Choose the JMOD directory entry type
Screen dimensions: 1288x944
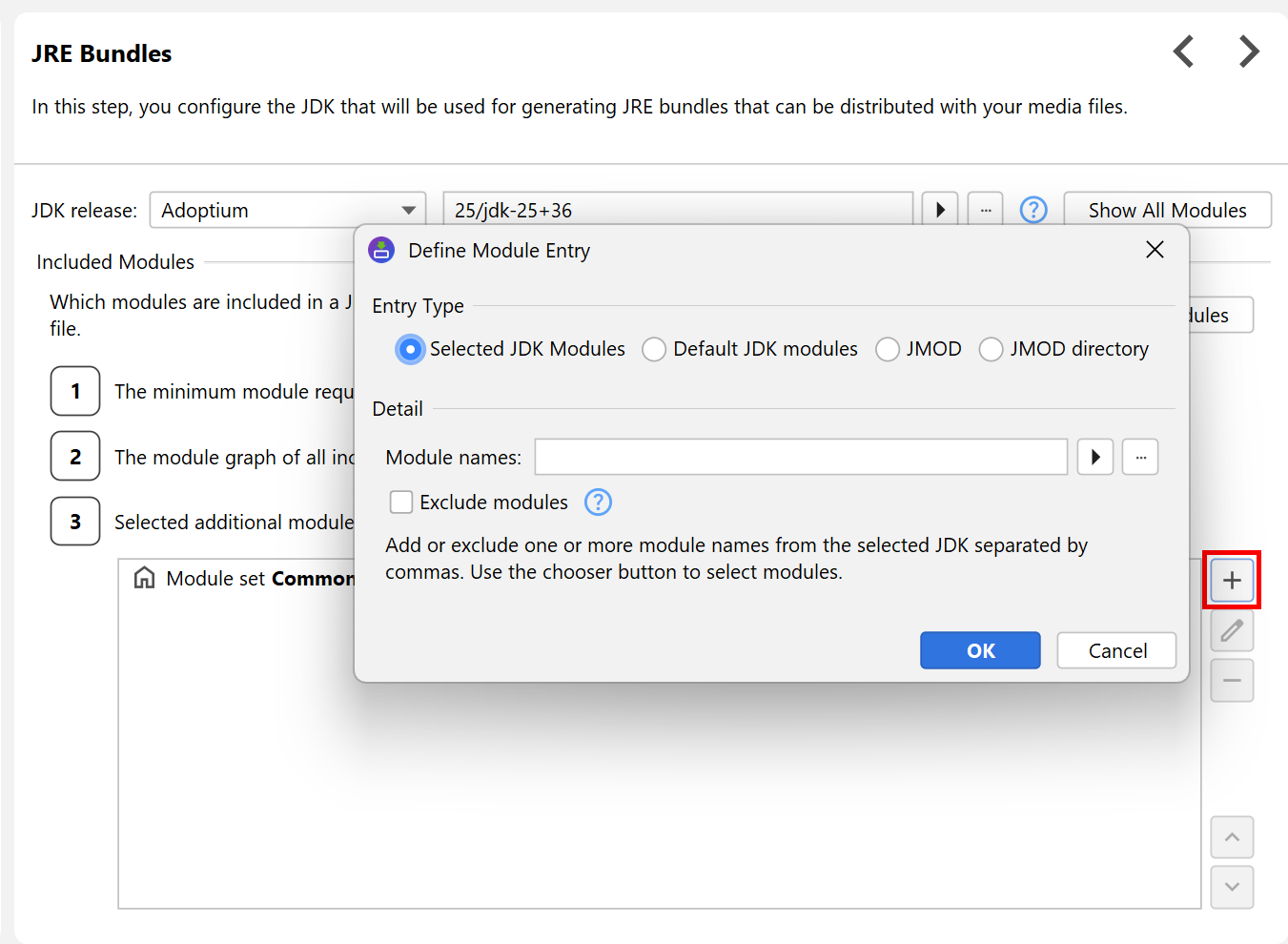click(x=992, y=350)
